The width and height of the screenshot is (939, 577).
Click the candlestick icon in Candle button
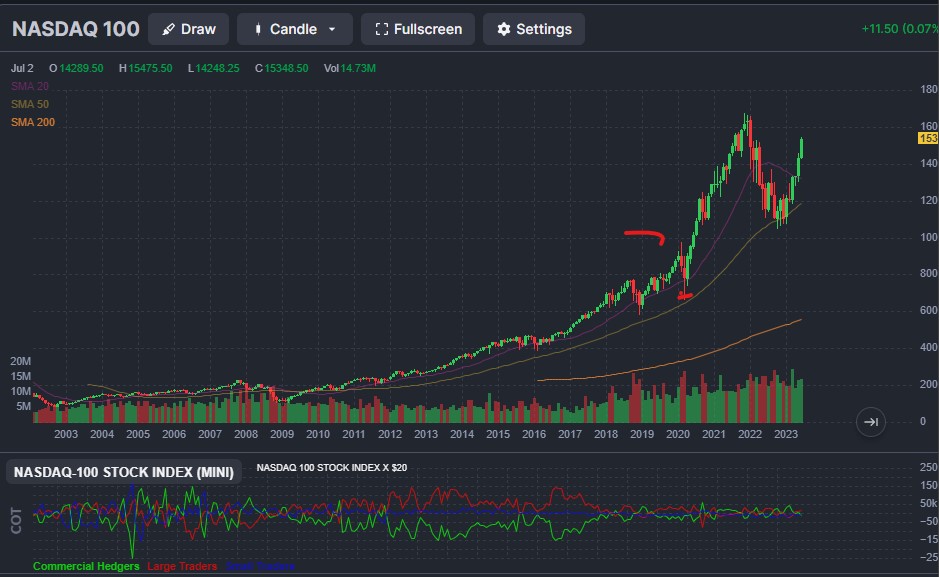(257, 29)
